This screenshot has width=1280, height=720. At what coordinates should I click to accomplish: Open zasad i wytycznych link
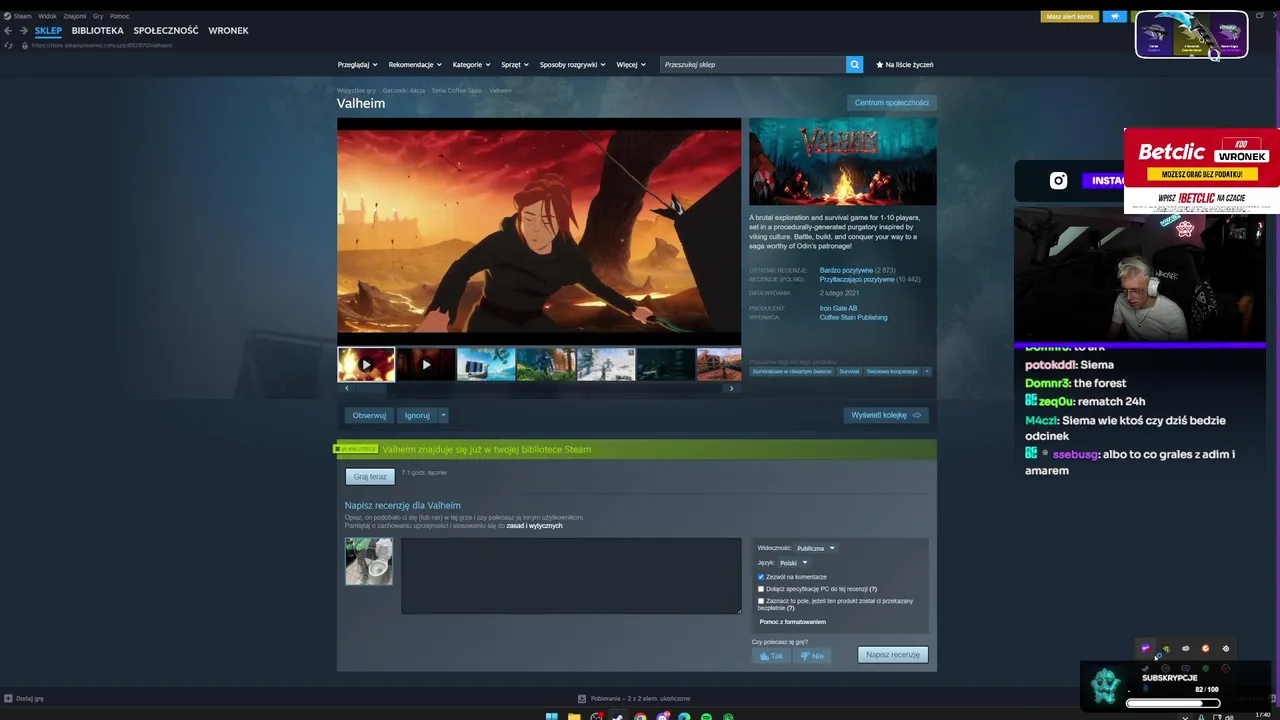pos(534,526)
